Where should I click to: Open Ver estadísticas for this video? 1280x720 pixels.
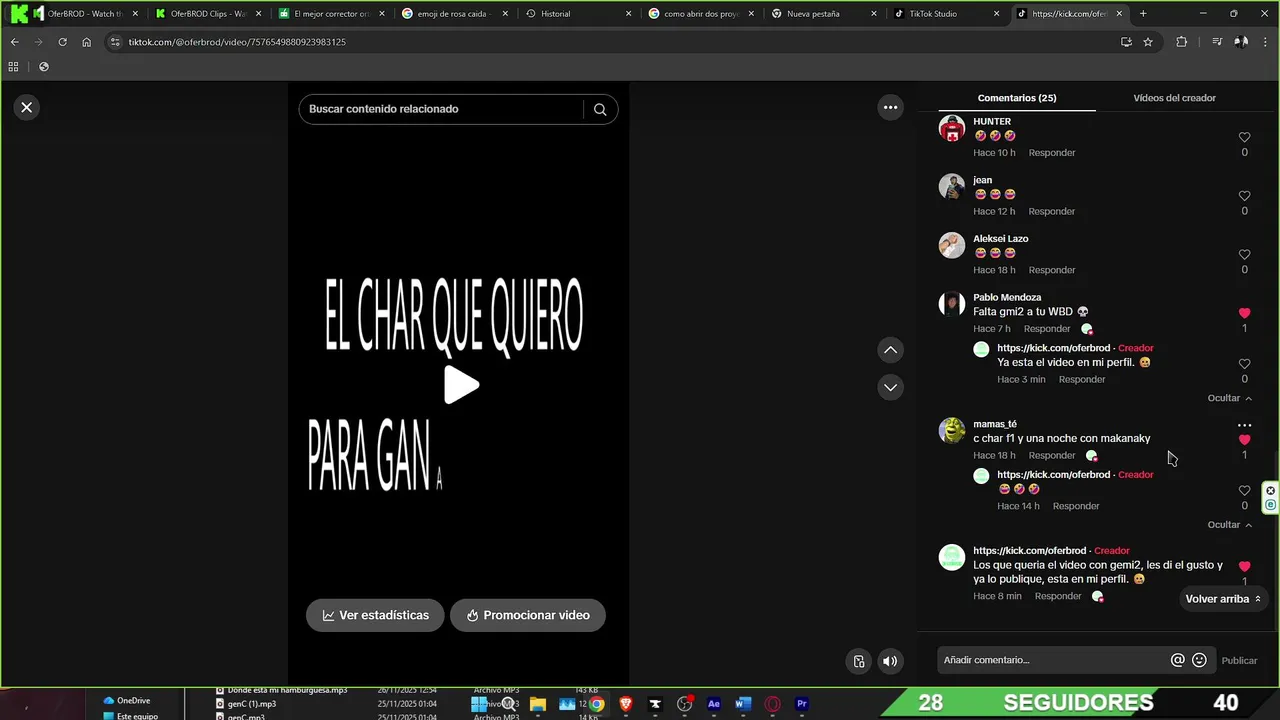click(375, 615)
